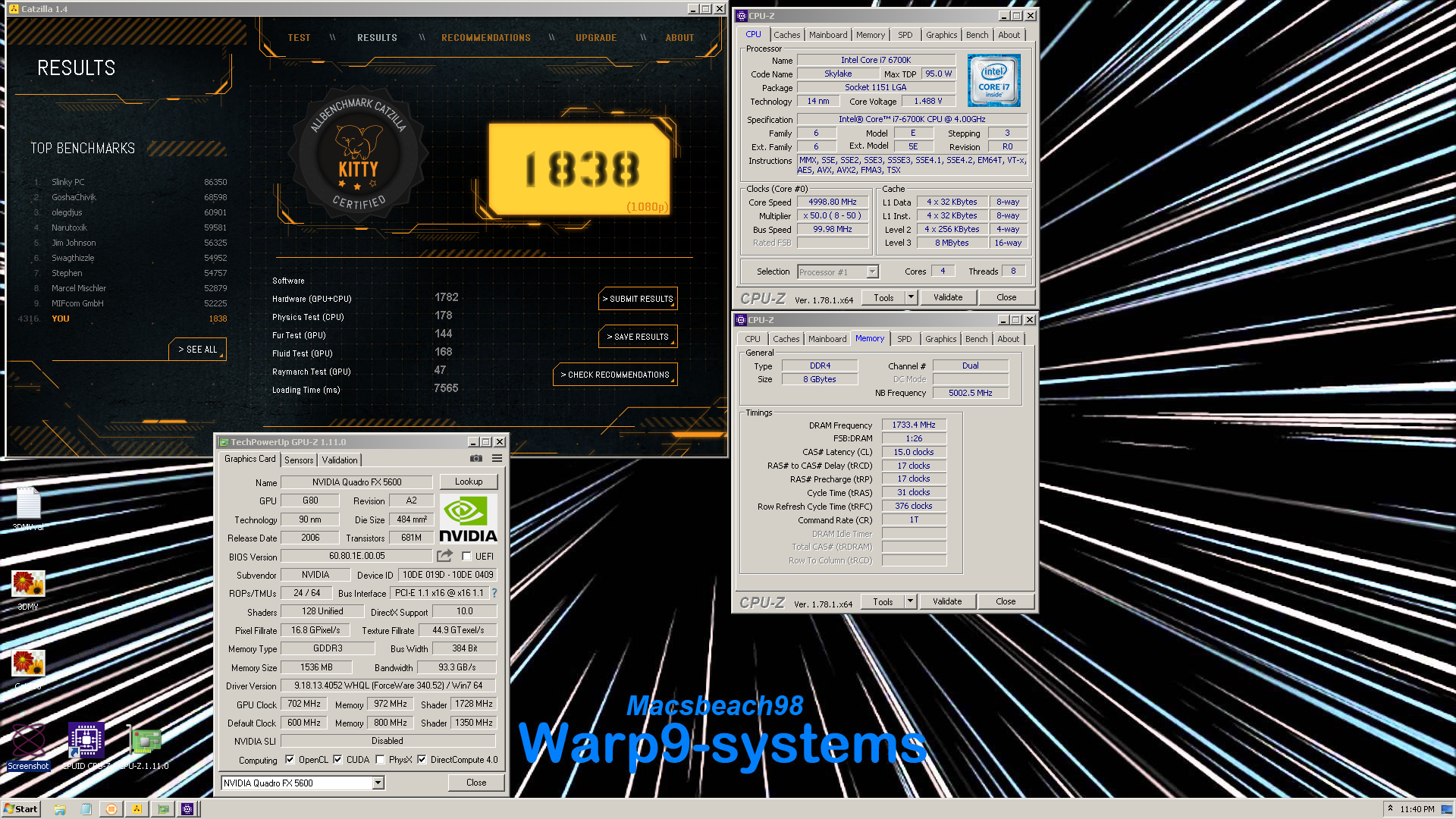
Task: Toggle the UEFI checkbox in GPU-Z
Action: coord(466,556)
